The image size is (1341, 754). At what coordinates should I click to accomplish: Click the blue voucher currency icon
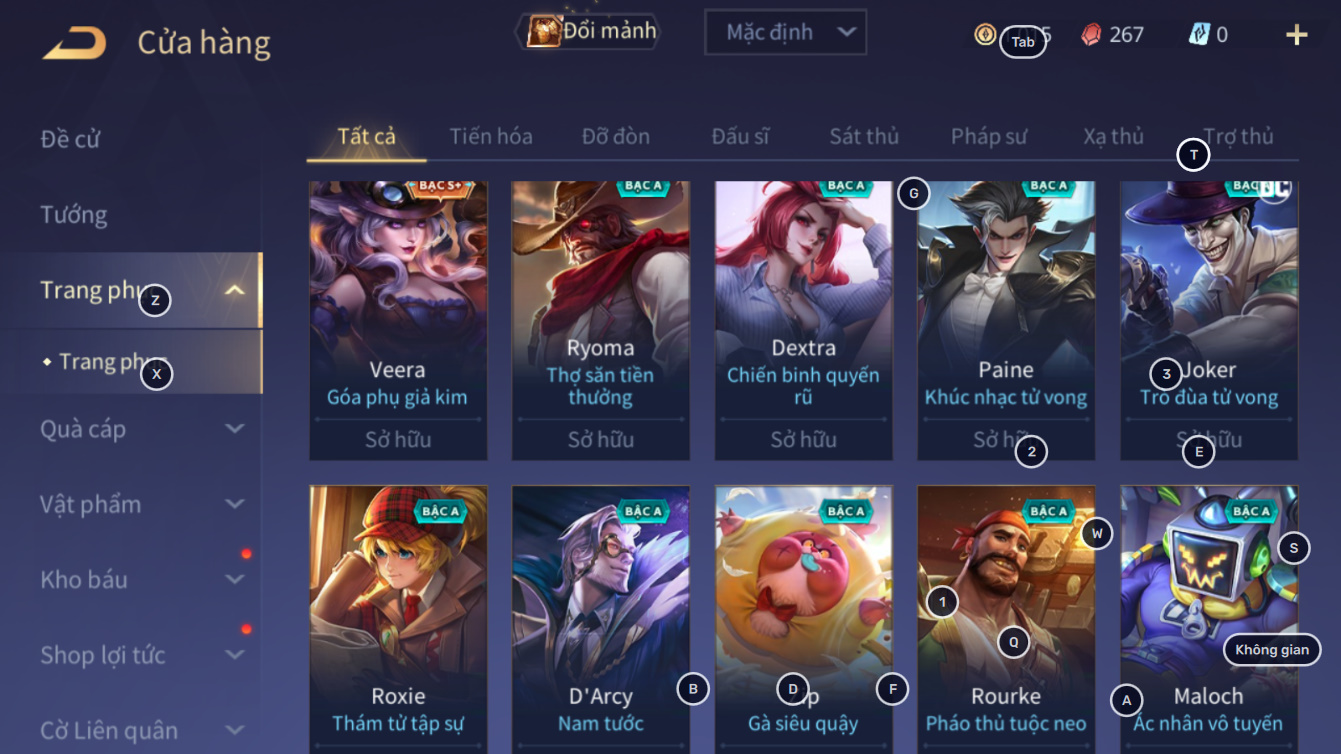pos(1199,34)
